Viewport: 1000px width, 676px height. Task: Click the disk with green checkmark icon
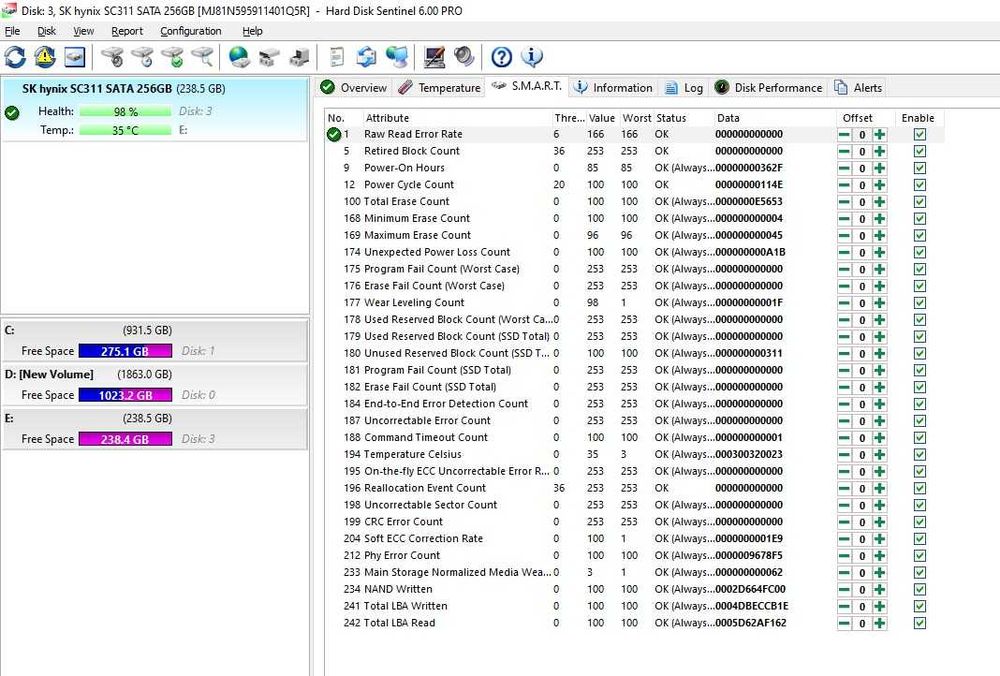pos(173,57)
